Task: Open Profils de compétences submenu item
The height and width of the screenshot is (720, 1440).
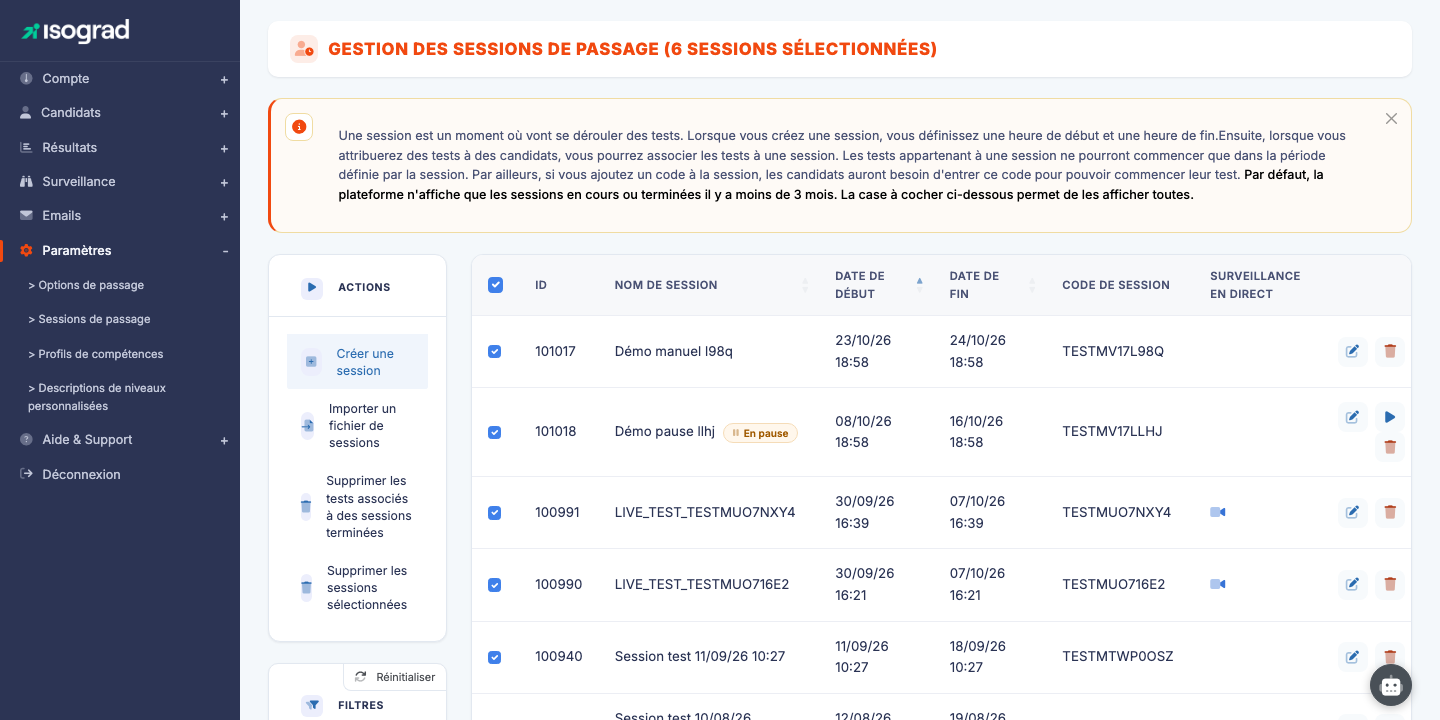Action: (96, 354)
